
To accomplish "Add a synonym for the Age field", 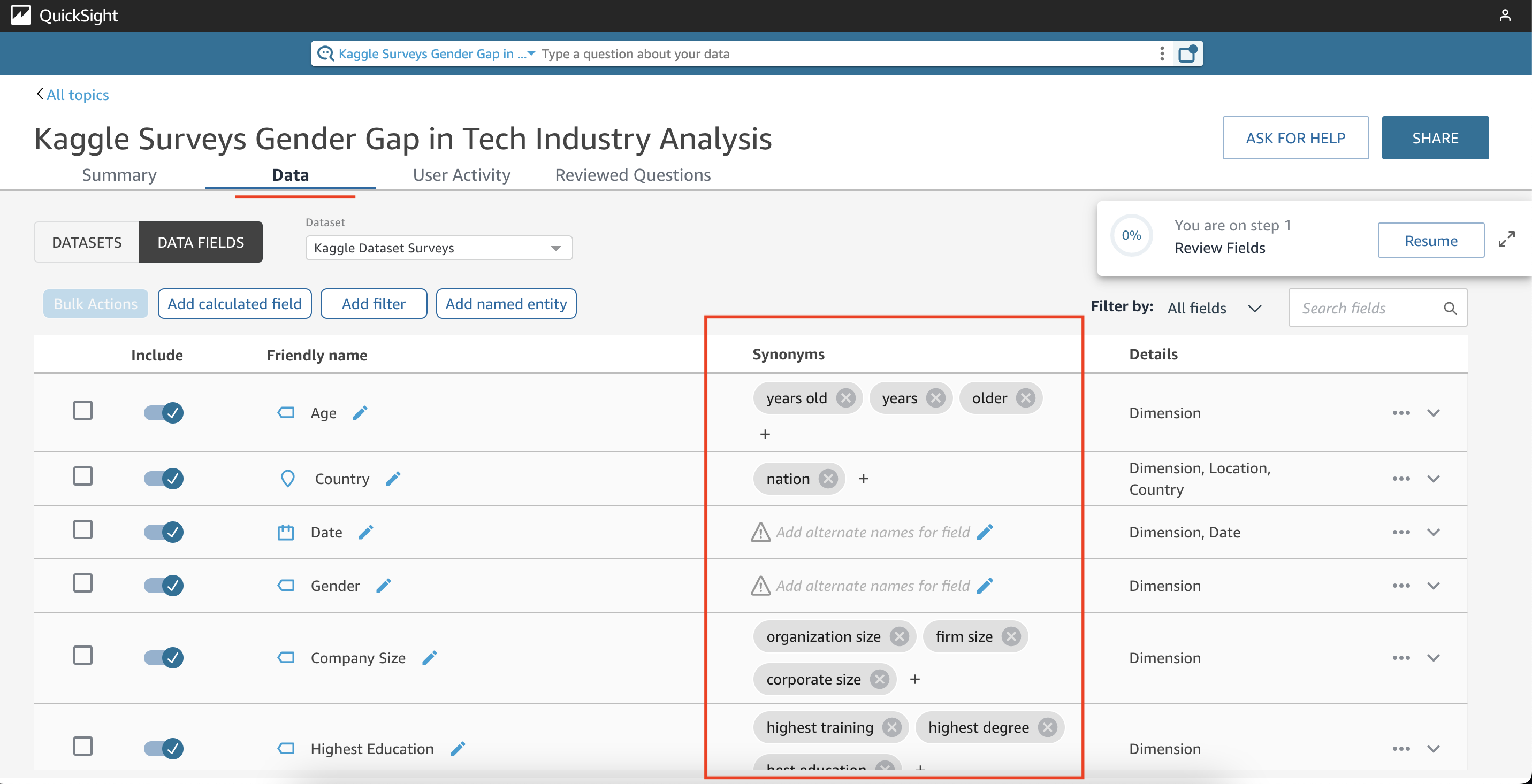I will [x=765, y=434].
